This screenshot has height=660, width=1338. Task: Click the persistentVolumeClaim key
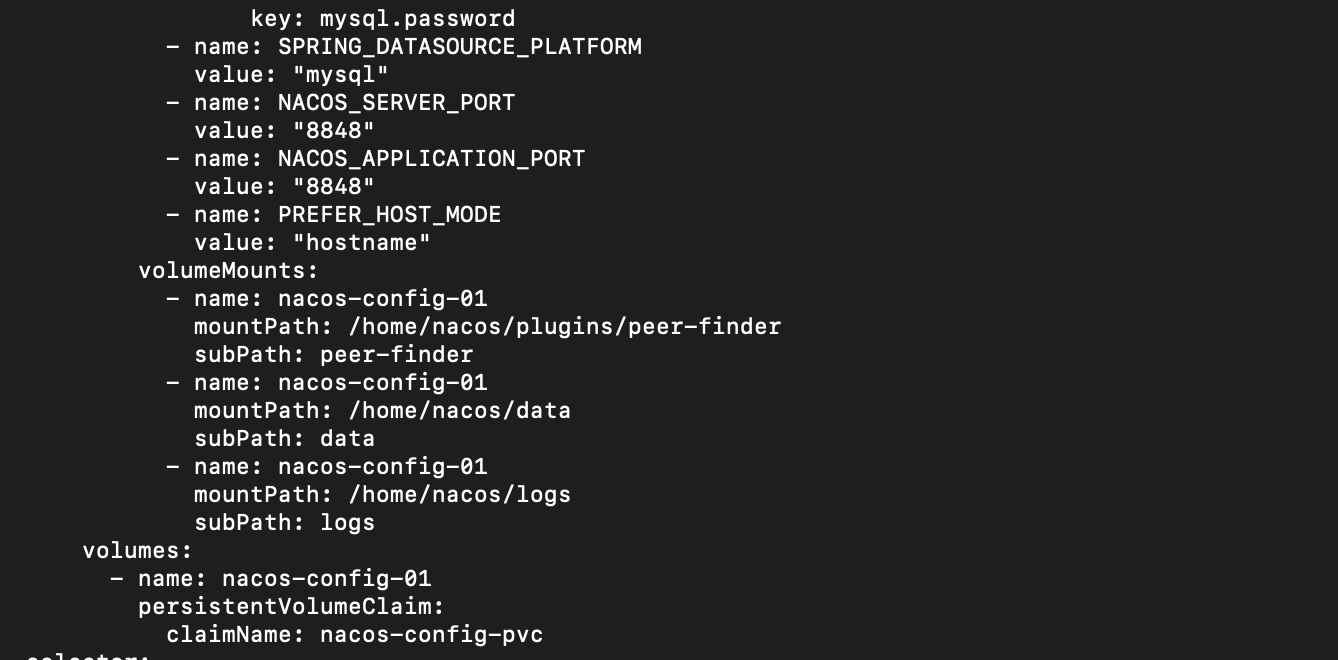(291, 607)
